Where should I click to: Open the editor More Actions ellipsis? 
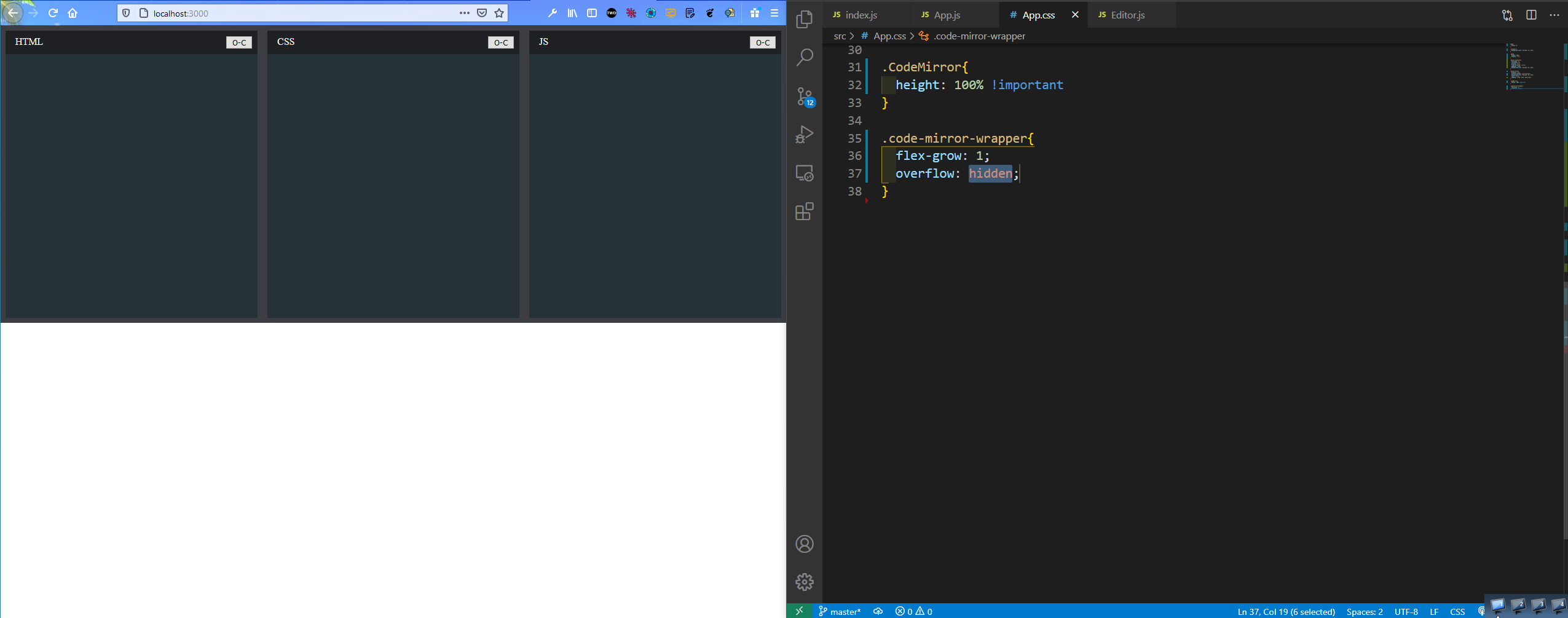[1554, 15]
